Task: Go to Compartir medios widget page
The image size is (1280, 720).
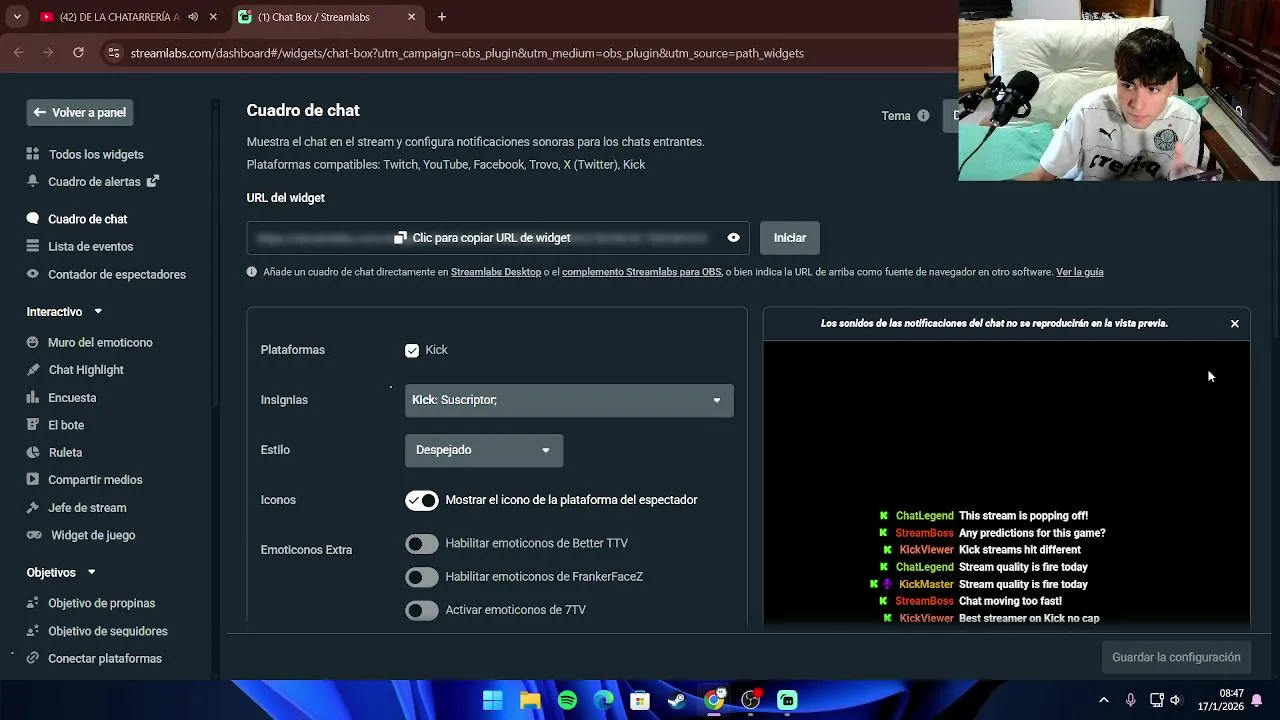Action: [95, 480]
